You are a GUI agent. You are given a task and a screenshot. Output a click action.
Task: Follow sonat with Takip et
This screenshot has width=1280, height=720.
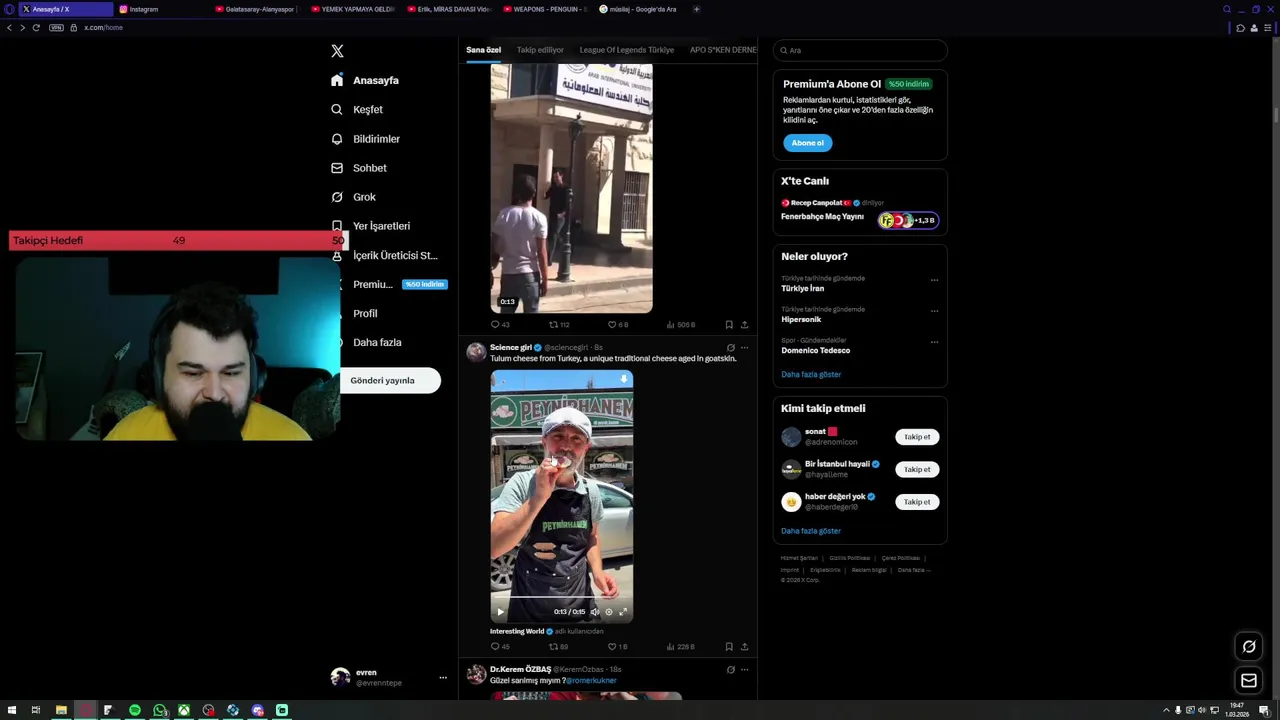pos(917,437)
